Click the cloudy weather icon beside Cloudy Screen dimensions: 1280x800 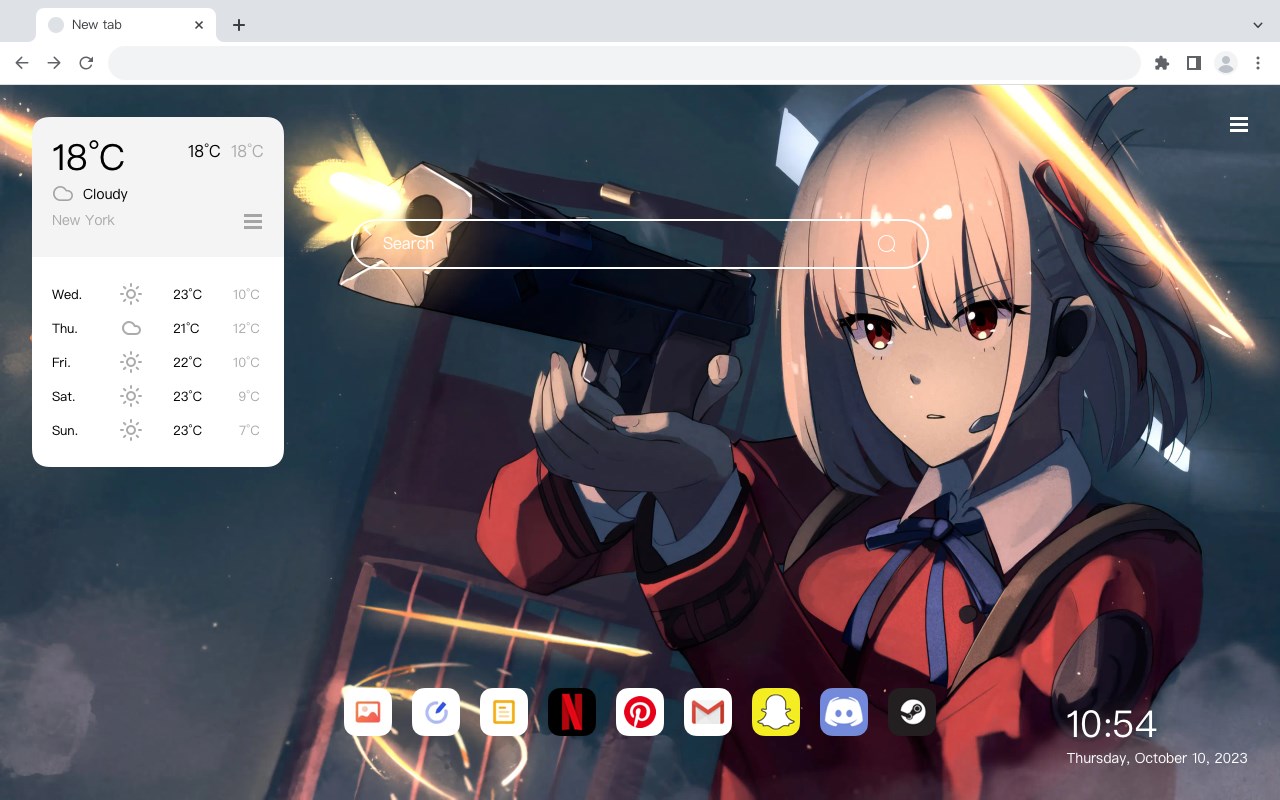62,194
